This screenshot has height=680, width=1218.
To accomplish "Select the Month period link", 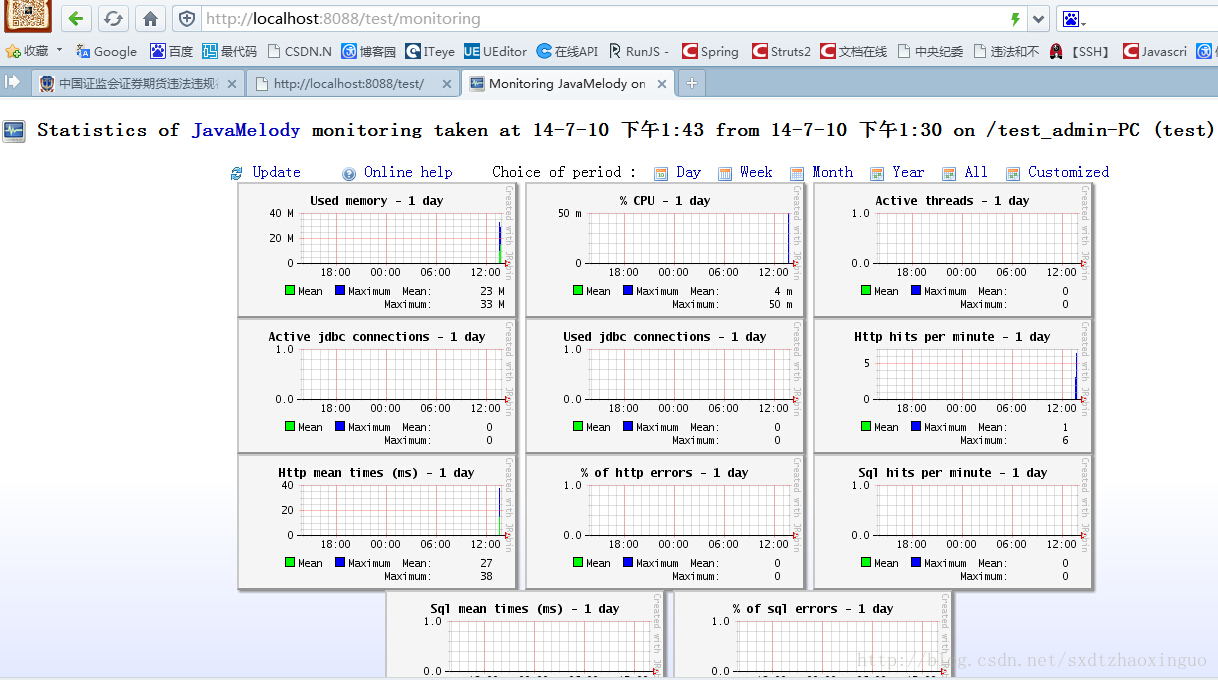I will tap(833, 172).
